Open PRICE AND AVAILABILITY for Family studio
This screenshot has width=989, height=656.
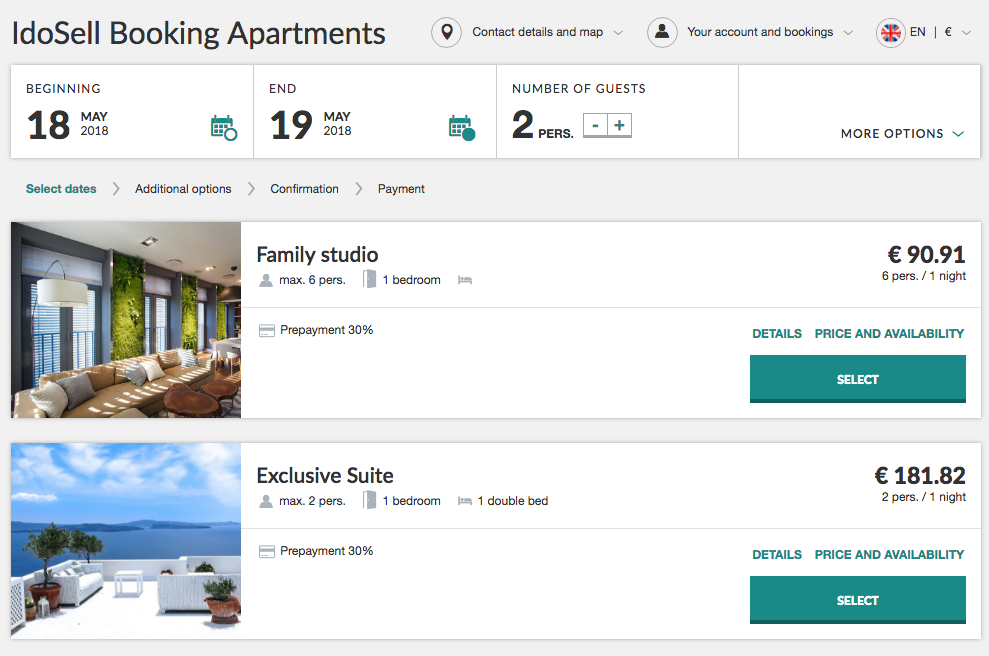tap(889, 334)
